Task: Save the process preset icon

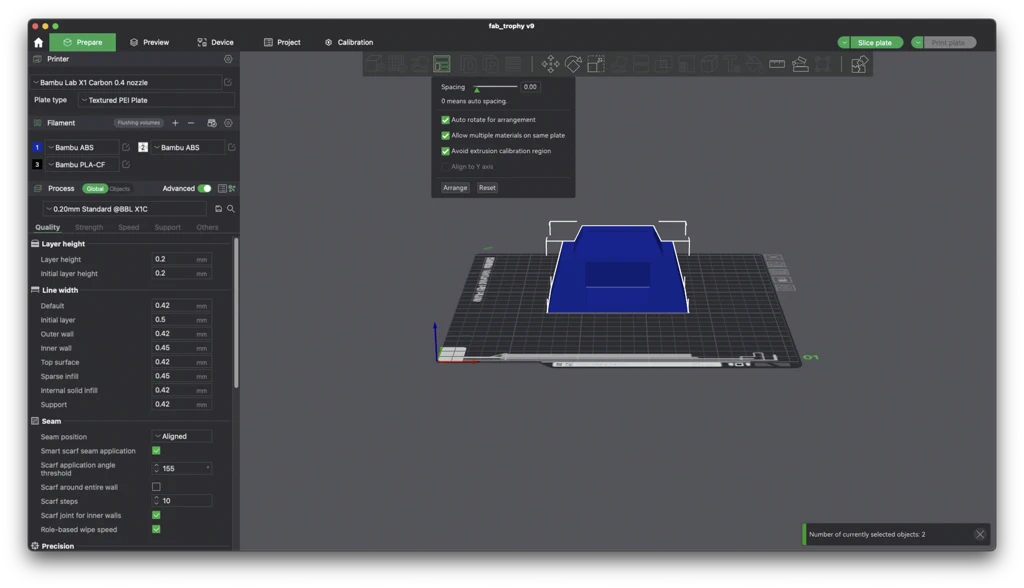Action: click(218, 209)
